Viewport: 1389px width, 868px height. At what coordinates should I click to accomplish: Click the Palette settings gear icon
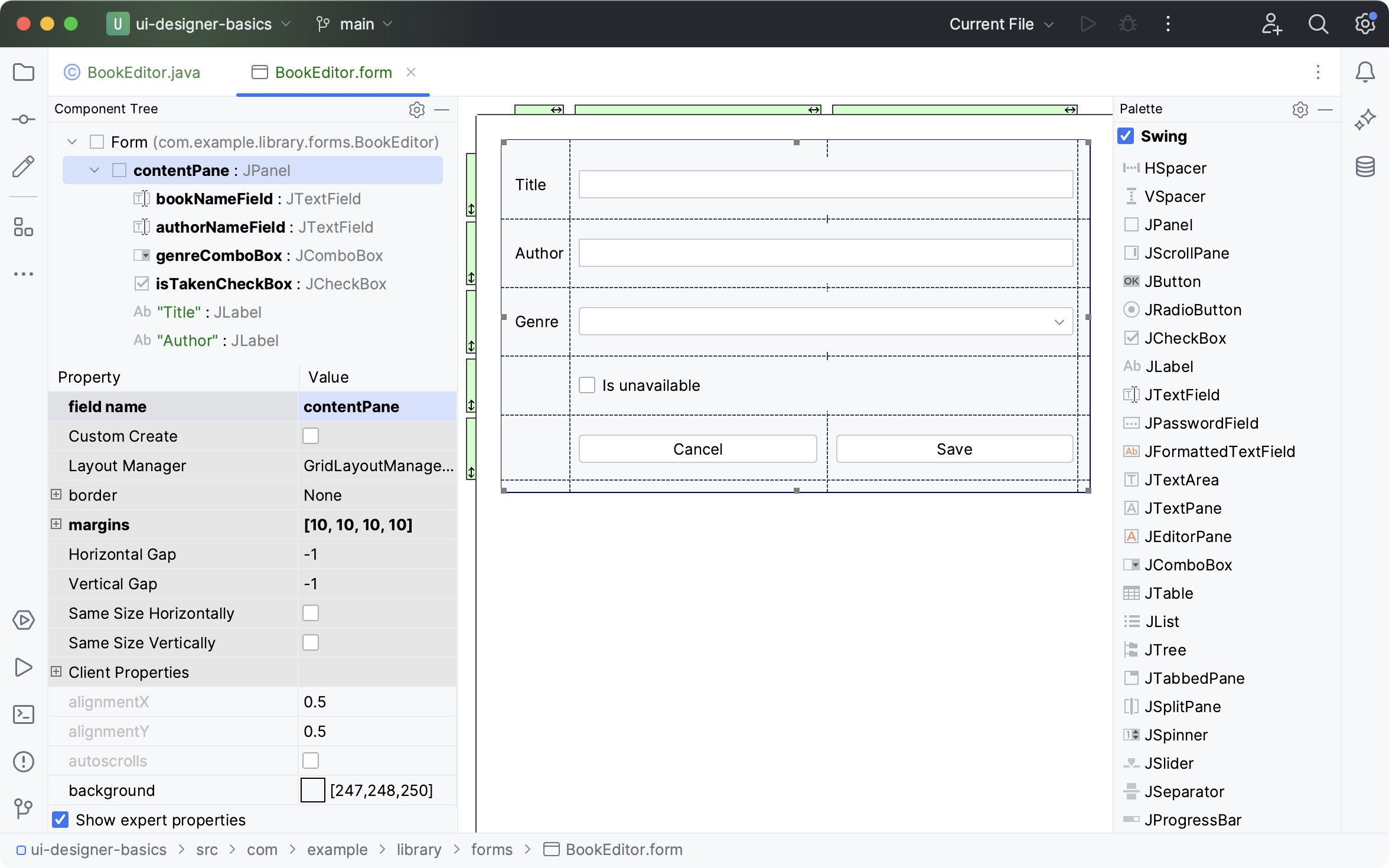coord(1300,108)
